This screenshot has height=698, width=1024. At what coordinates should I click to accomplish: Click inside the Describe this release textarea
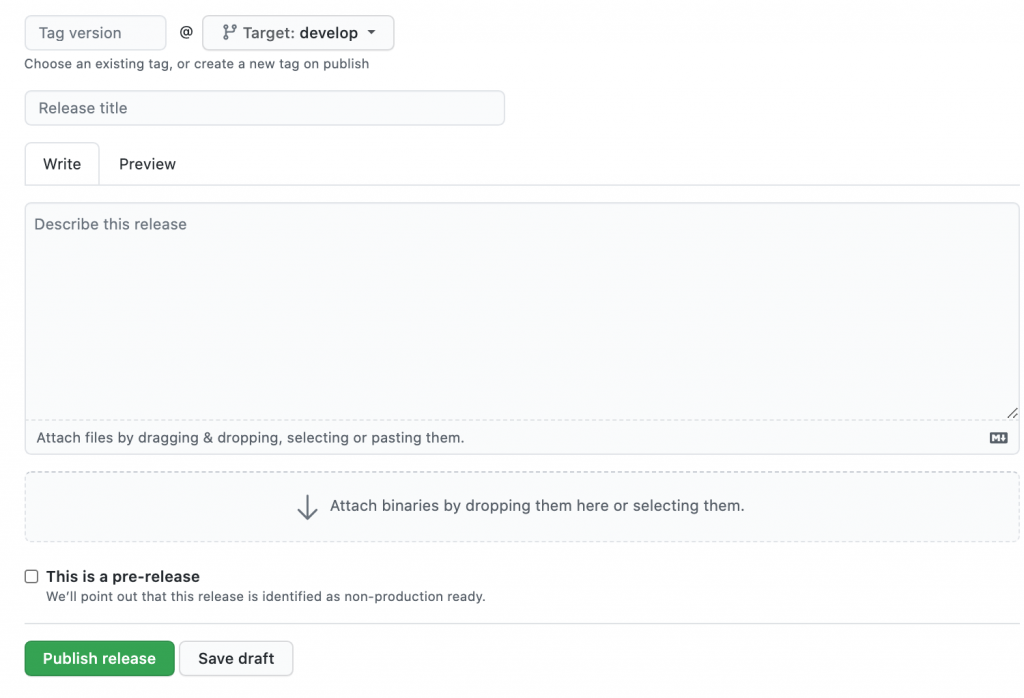(520, 310)
